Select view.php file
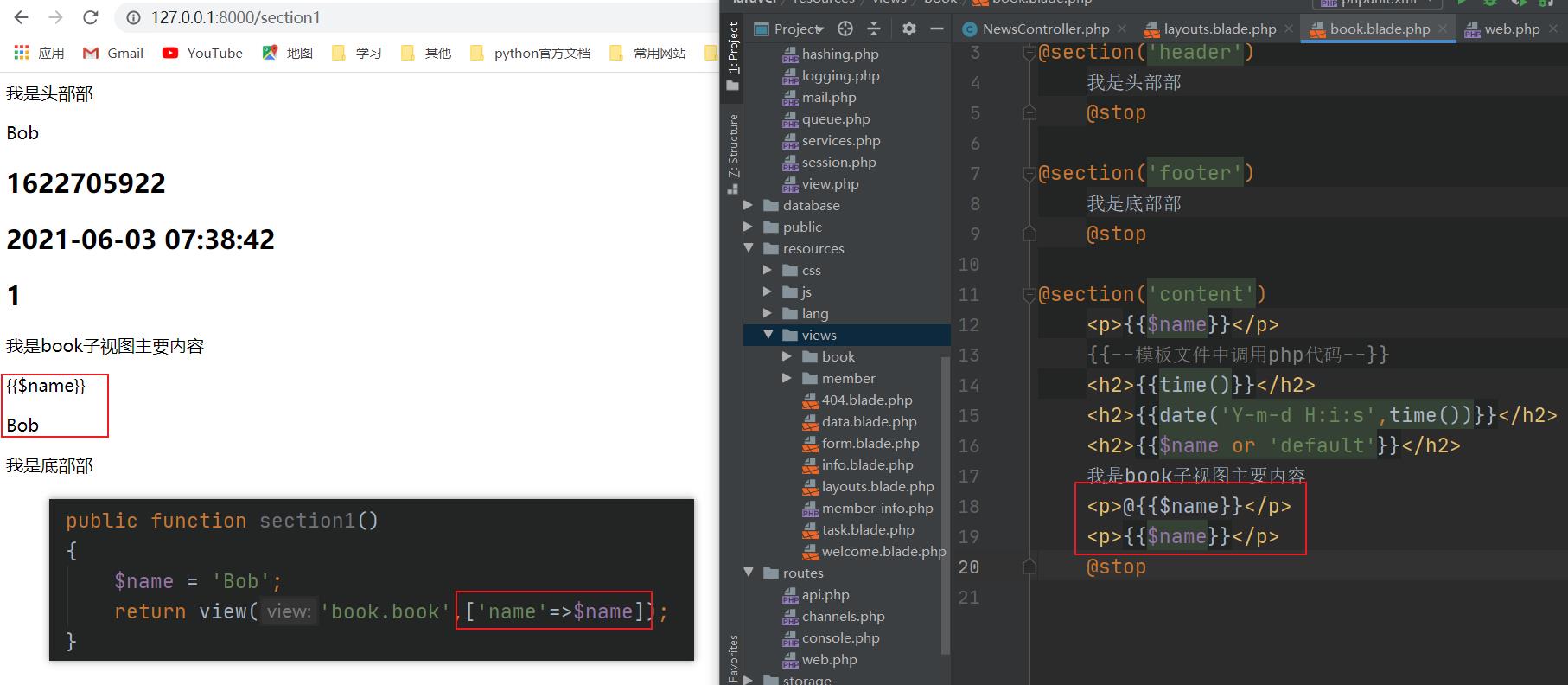The height and width of the screenshot is (685, 1568). 820,183
